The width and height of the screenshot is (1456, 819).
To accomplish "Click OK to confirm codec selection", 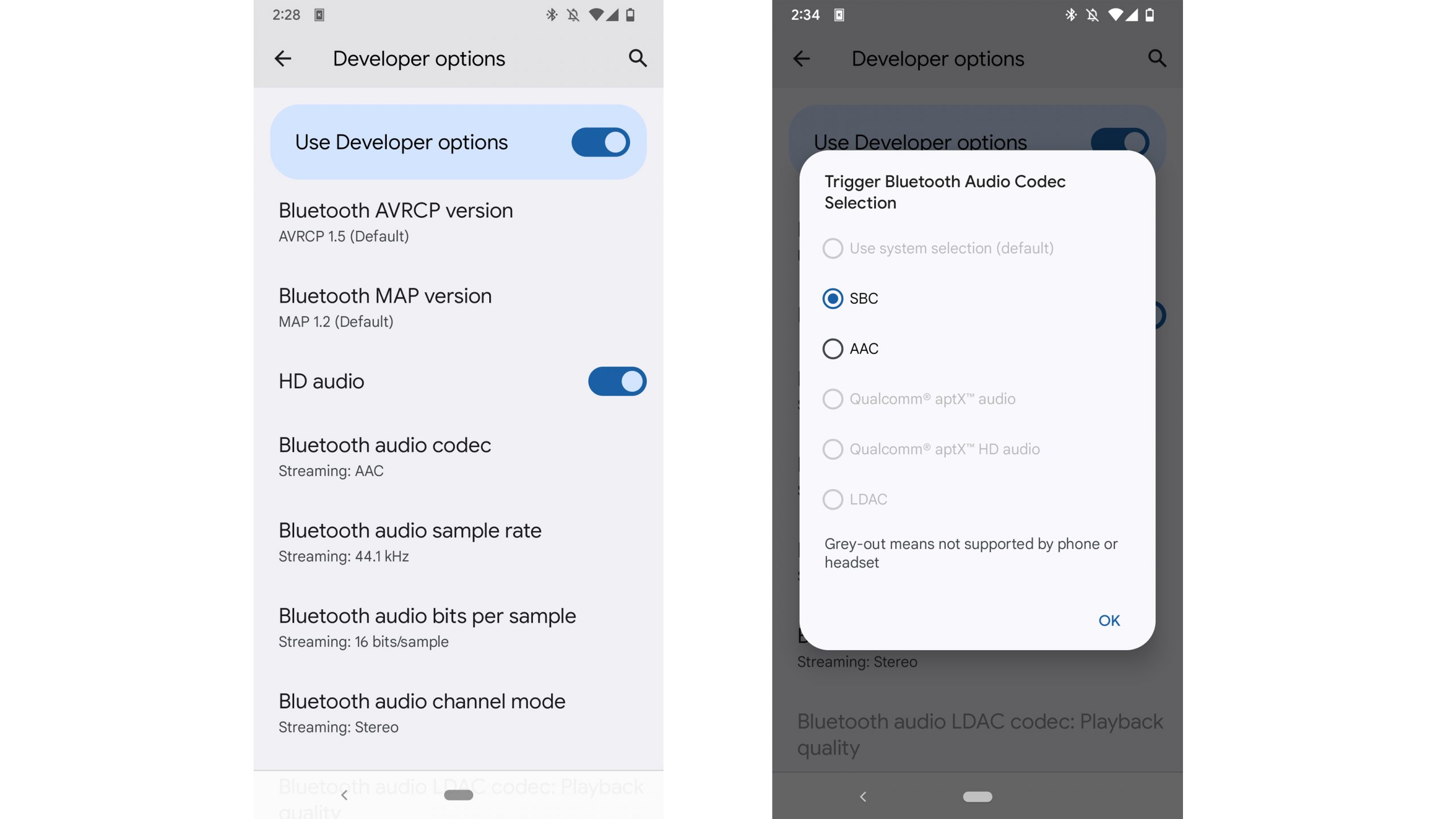I will pyautogui.click(x=1108, y=620).
